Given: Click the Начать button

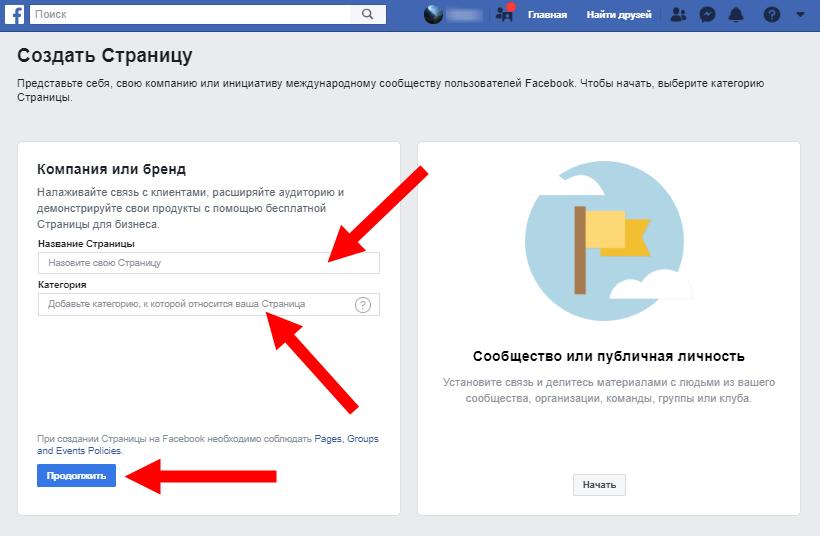Looking at the screenshot, I should coord(599,485).
